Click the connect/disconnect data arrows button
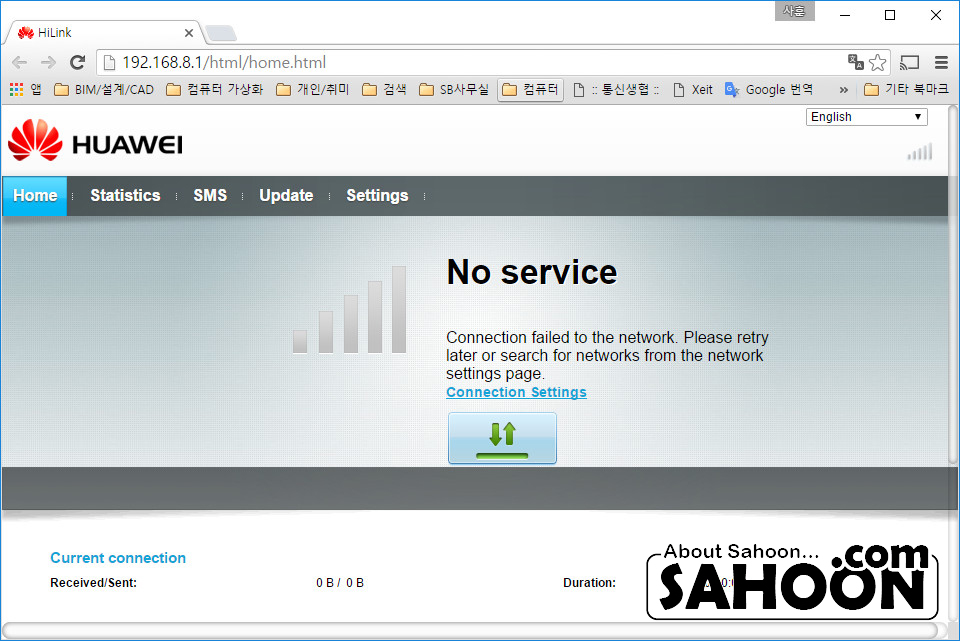The image size is (960, 641). [x=502, y=438]
